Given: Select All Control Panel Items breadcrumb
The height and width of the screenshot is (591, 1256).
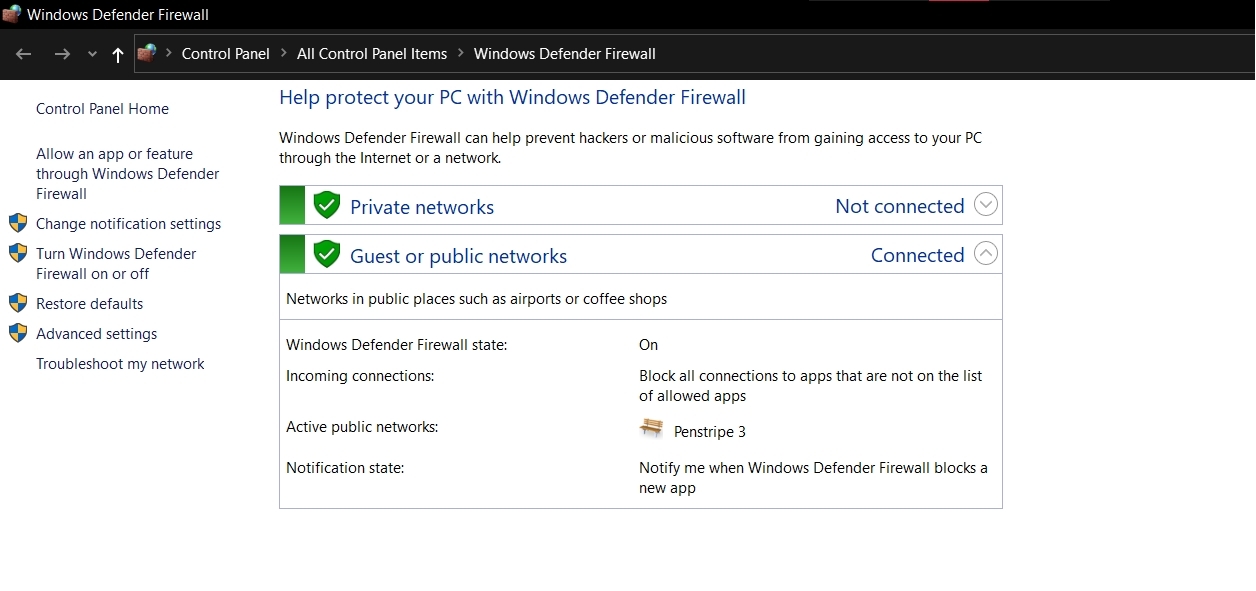Looking at the screenshot, I should (371, 54).
